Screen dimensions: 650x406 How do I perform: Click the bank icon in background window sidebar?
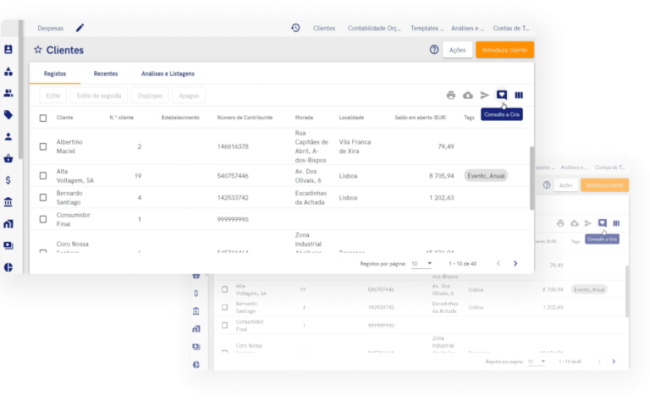pyautogui.click(x=196, y=311)
